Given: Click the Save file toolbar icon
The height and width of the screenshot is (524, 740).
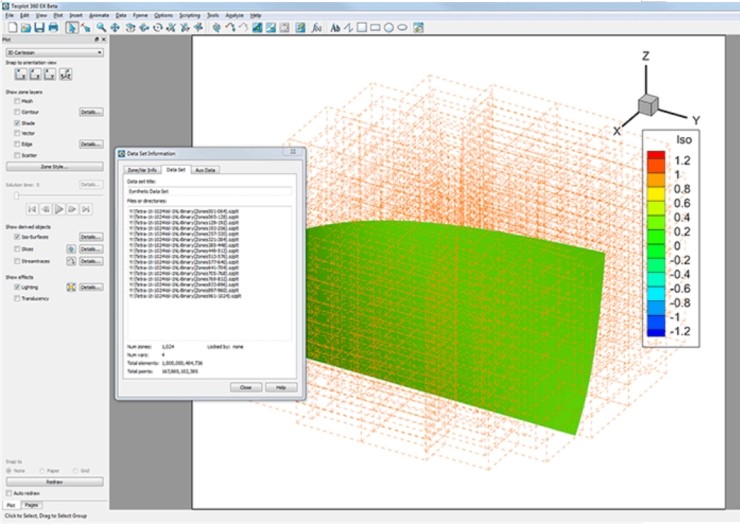Looking at the screenshot, I should (x=38, y=28).
